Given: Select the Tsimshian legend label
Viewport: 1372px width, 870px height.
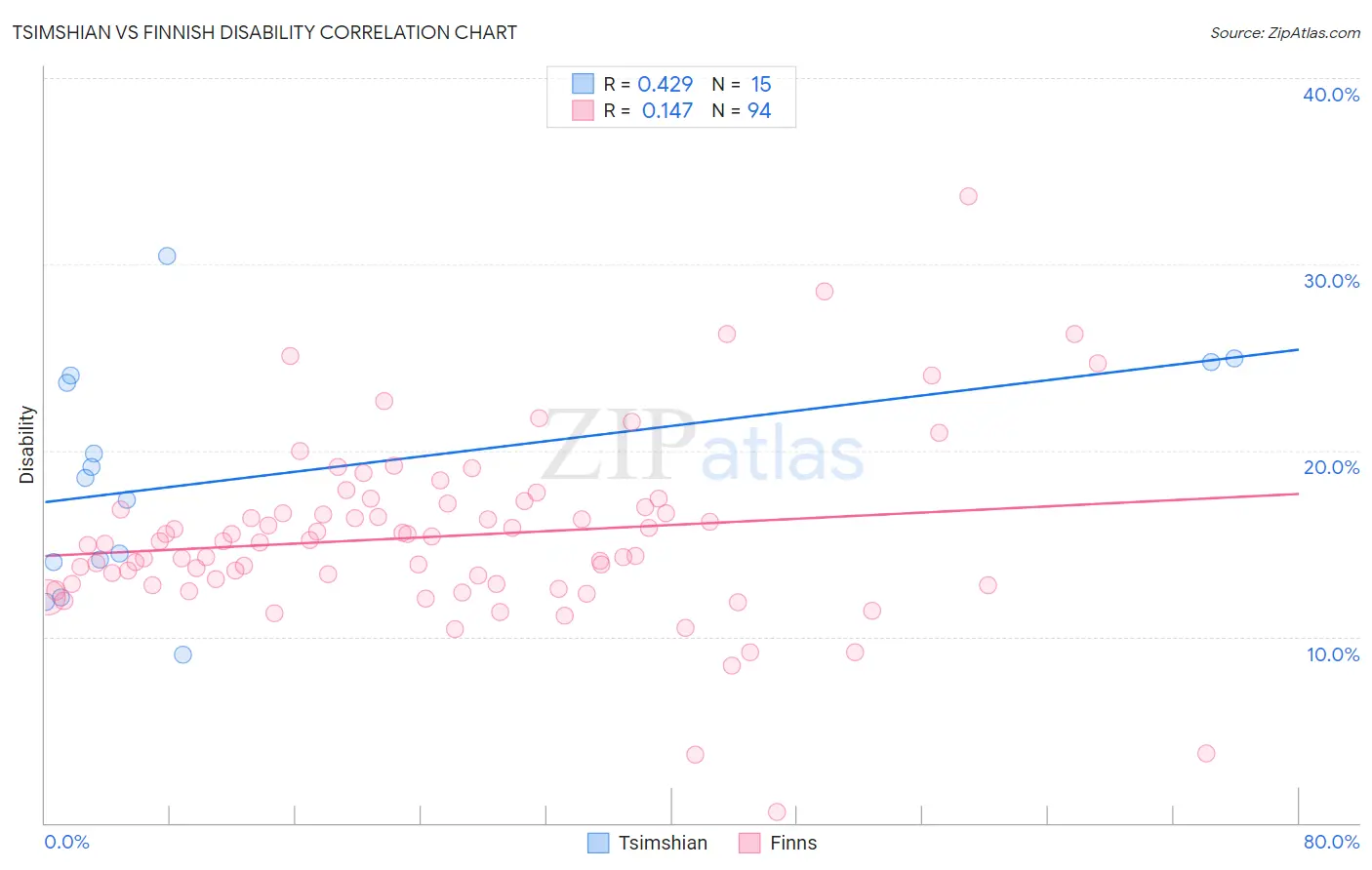Looking at the screenshot, I should coord(663,843).
